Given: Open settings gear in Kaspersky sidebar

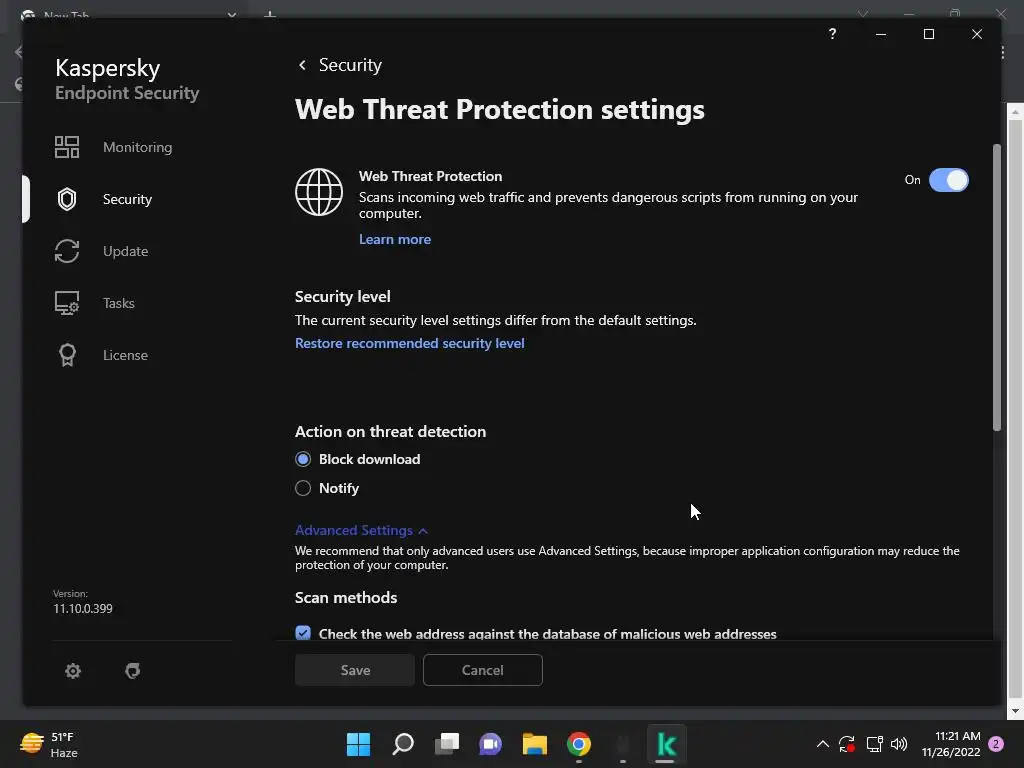Looking at the screenshot, I should [72, 671].
